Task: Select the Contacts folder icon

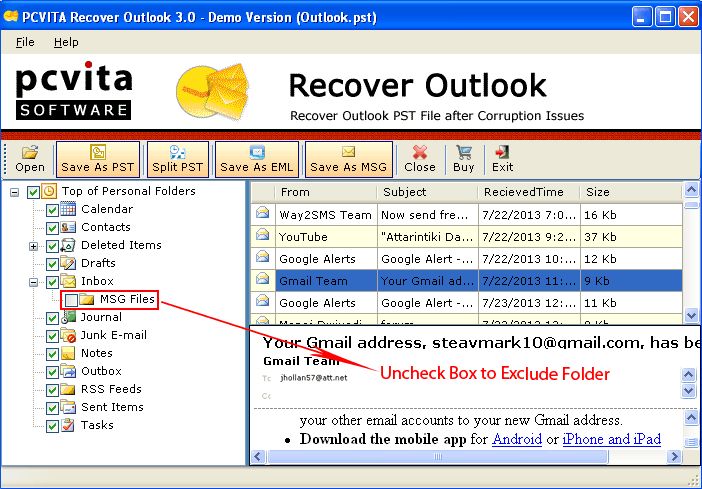Action: pos(68,227)
